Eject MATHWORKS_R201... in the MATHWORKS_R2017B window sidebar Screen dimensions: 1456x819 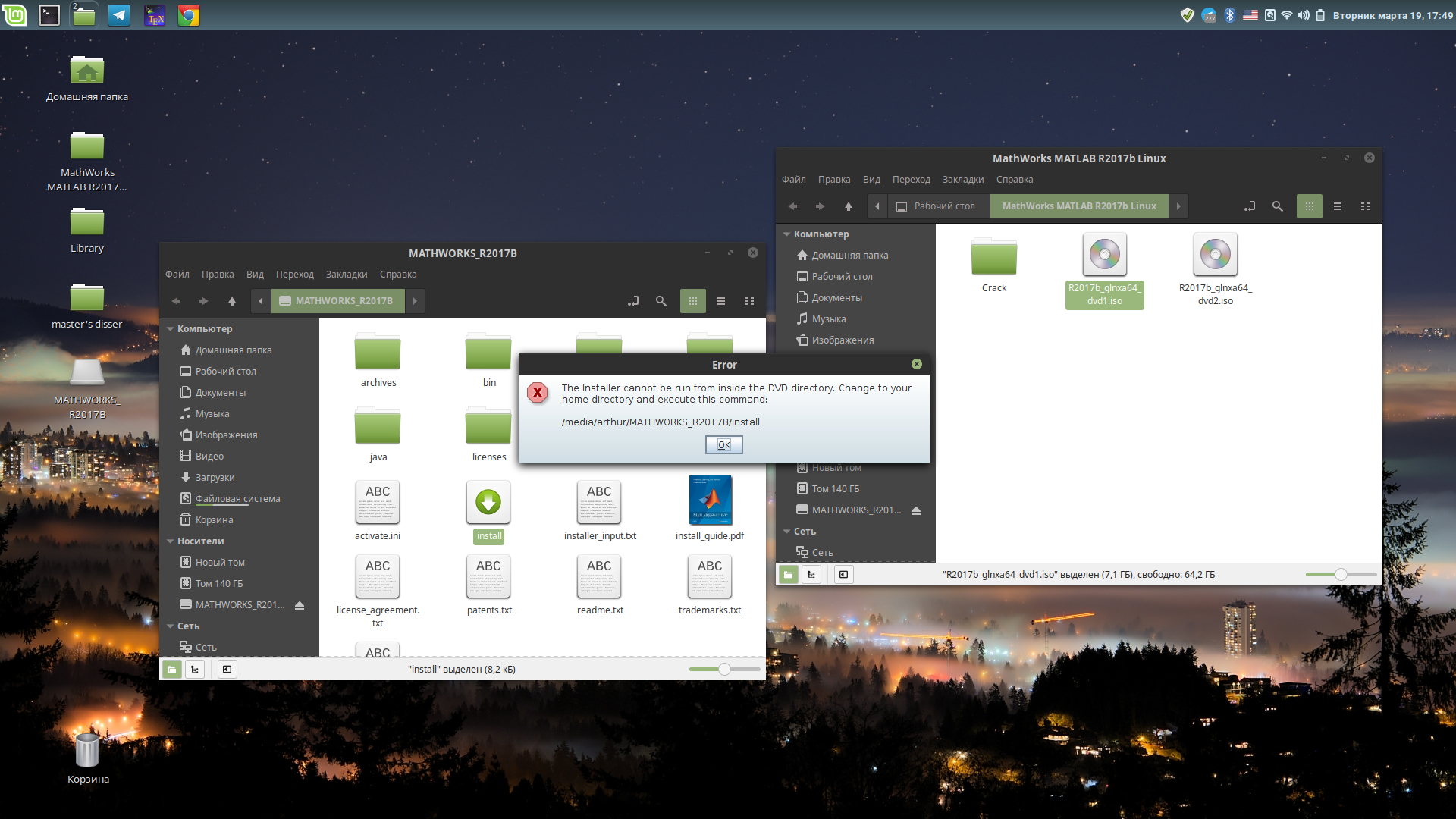[x=300, y=605]
